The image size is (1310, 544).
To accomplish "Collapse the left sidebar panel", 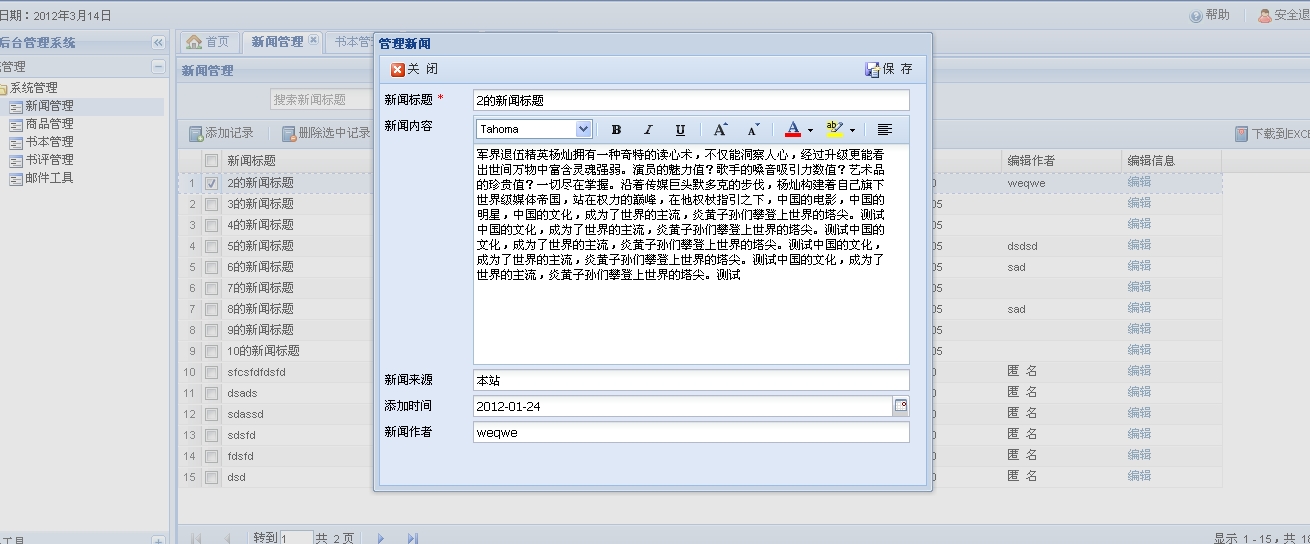I will (158, 43).
